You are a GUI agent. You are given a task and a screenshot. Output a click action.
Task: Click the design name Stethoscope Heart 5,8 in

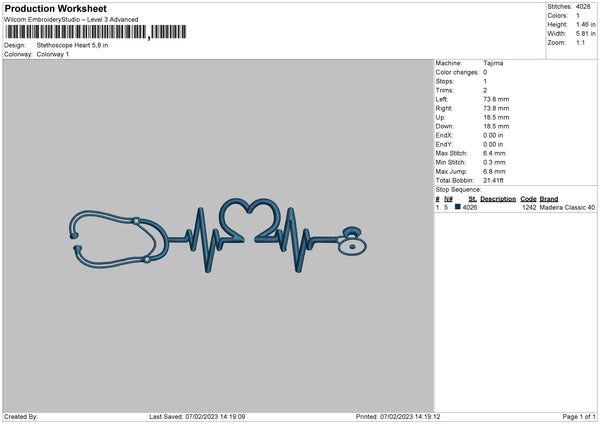[x=72, y=45]
